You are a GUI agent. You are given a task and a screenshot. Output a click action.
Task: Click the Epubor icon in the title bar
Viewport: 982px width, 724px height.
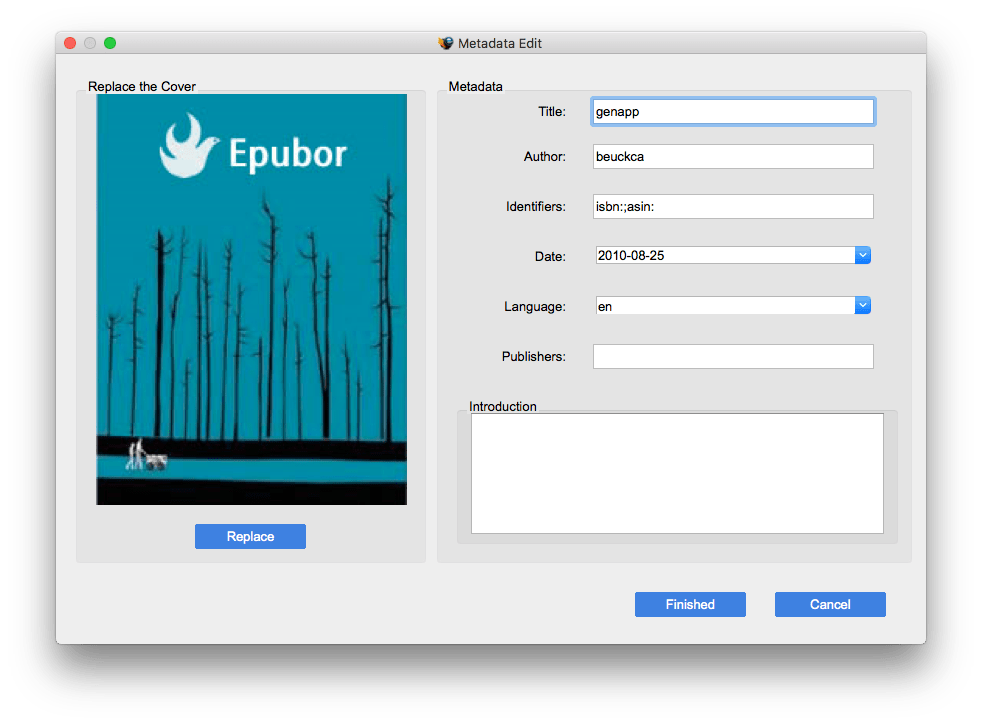click(444, 43)
